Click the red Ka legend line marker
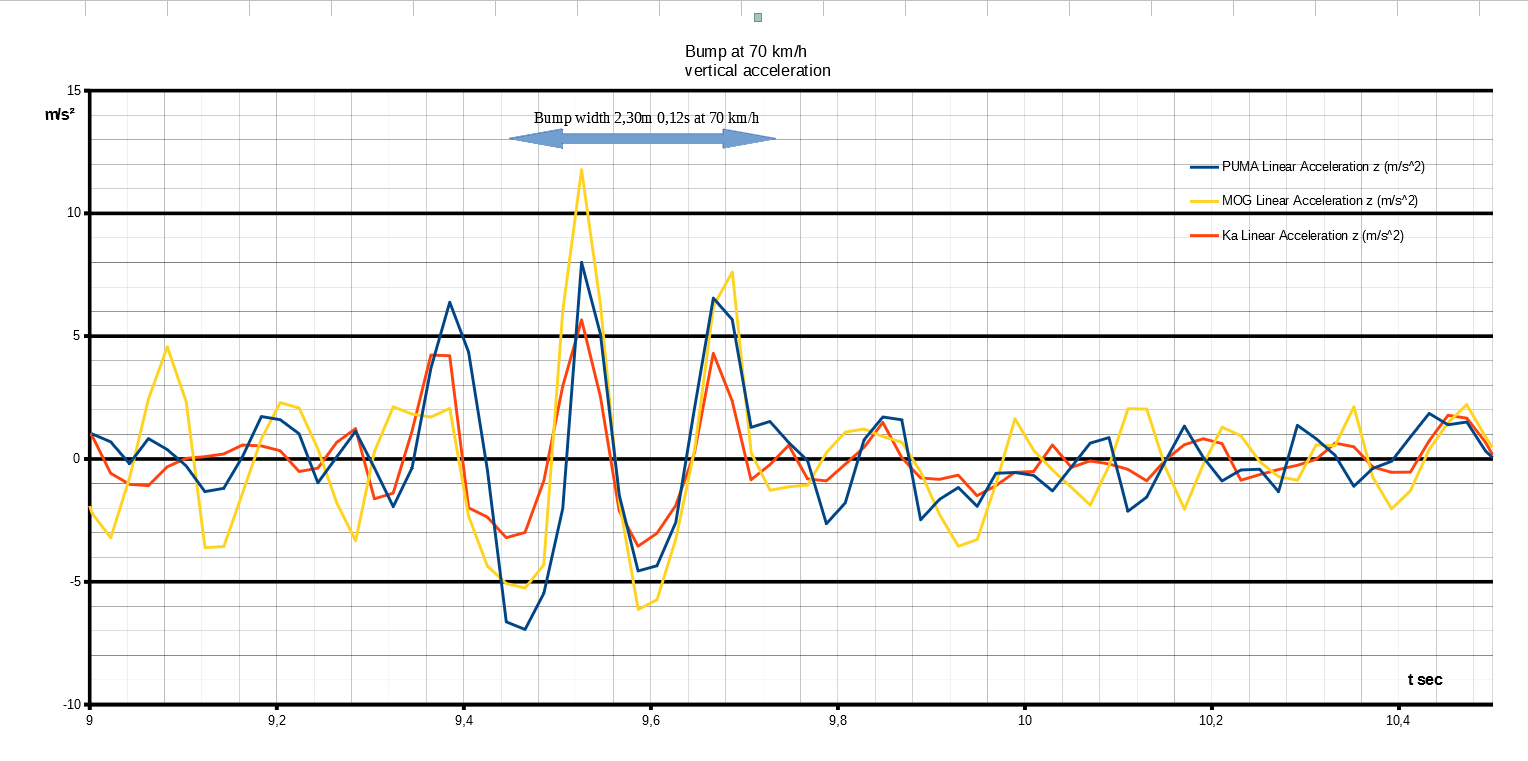Image resolution: width=1528 pixels, height=761 pixels. [1203, 236]
